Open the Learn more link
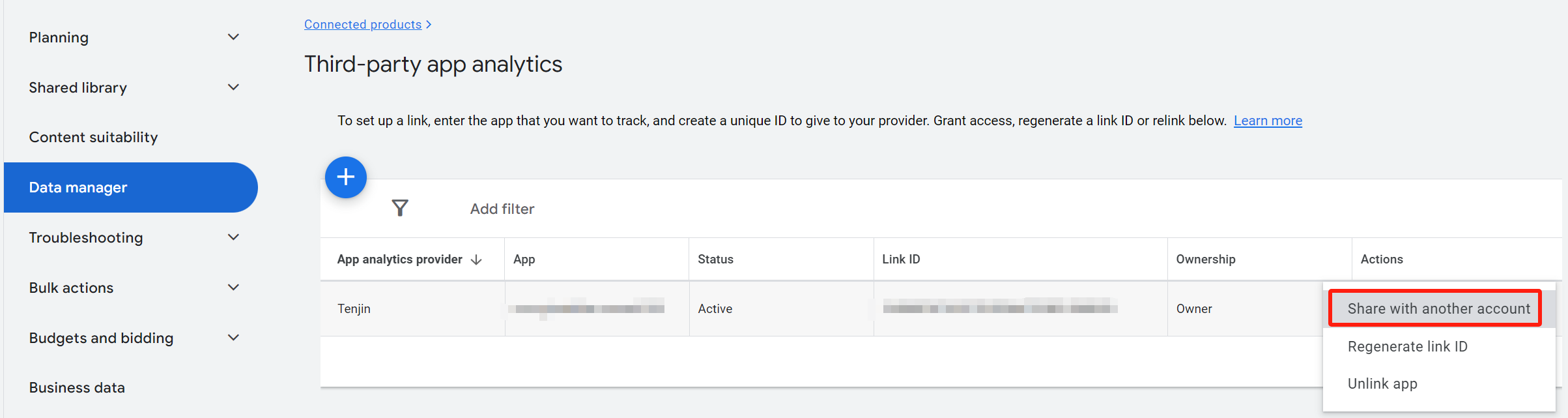Screen dimensions: 1568x418 [1266, 120]
